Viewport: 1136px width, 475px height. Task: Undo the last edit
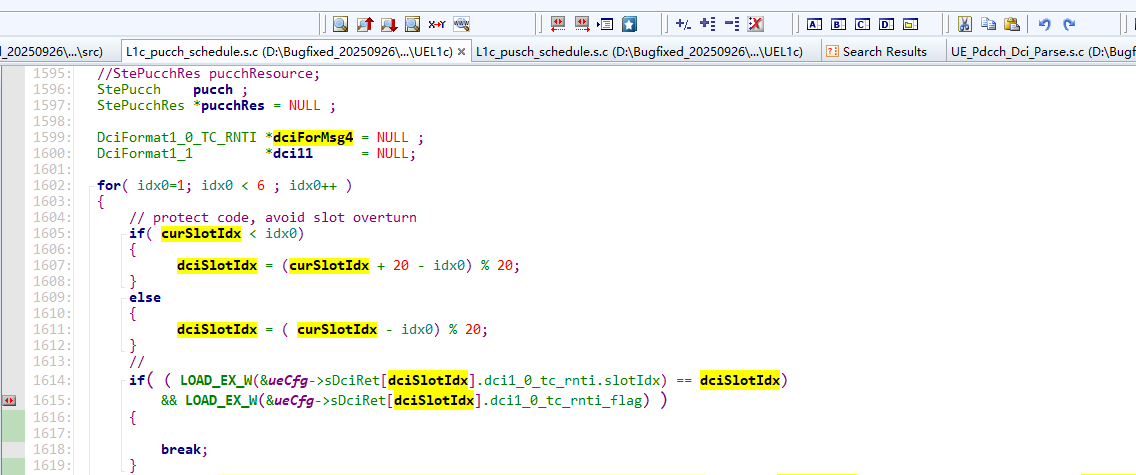1045,24
